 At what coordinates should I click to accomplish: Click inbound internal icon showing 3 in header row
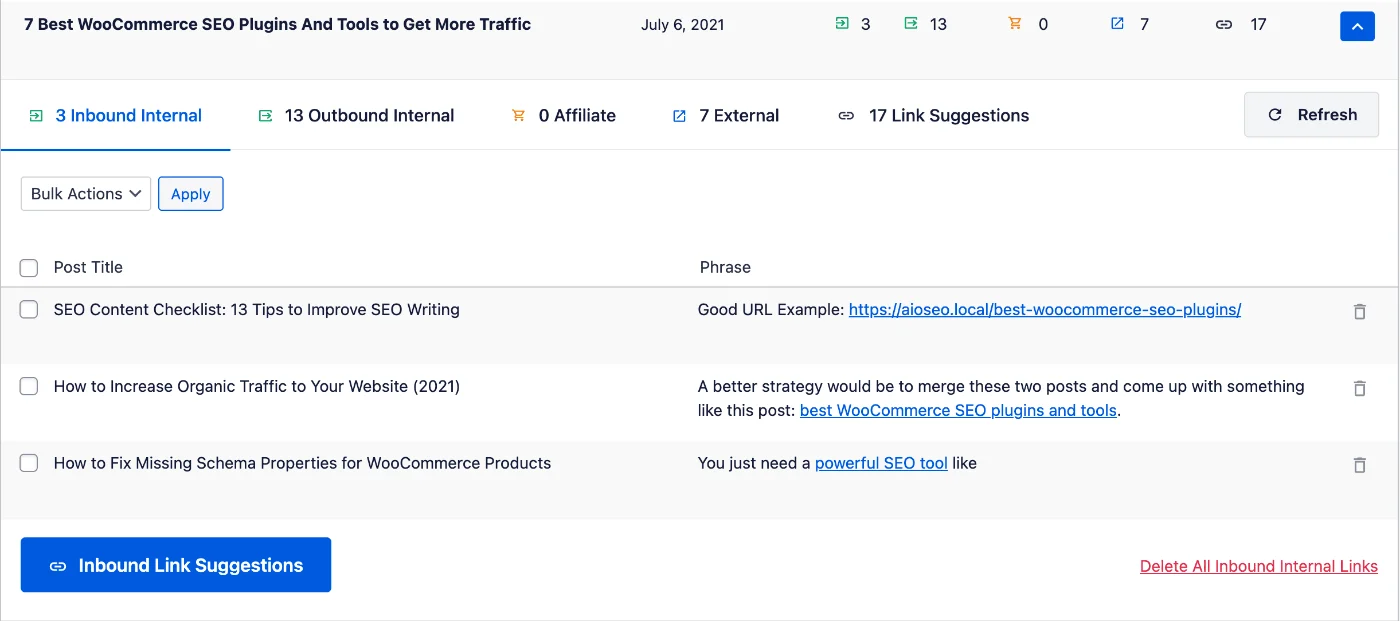pos(841,24)
